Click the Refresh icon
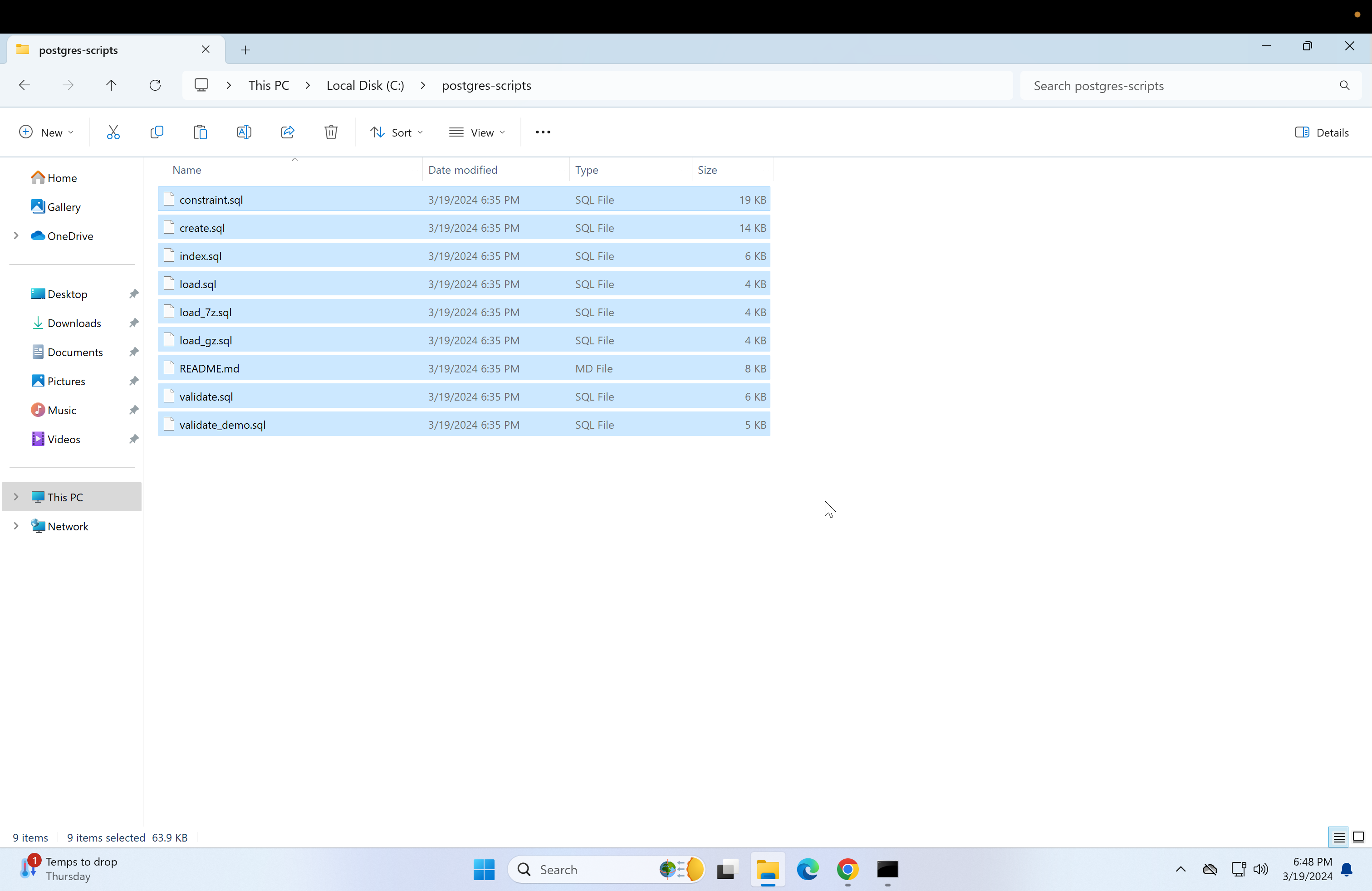The width and height of the screenshot is (1372, 891). [x=155, y=85]
